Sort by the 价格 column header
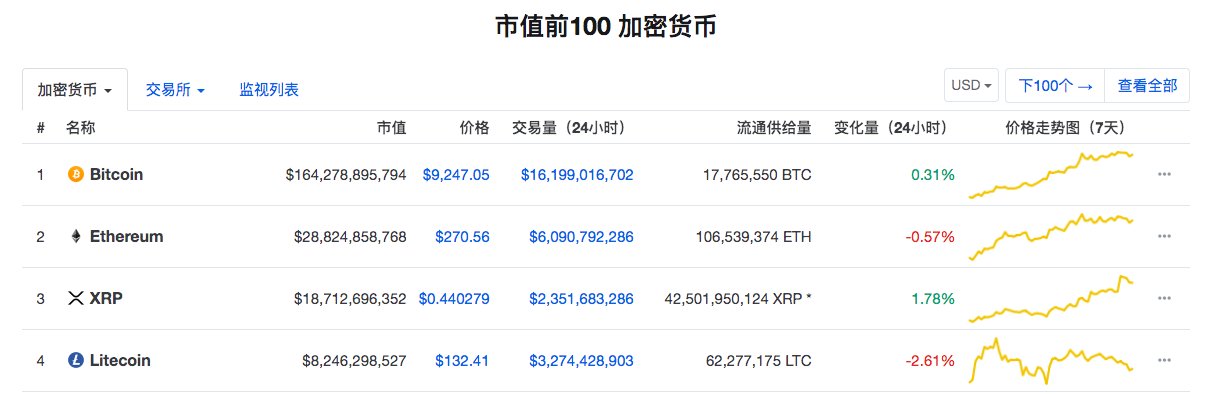 [x=475, y=128]
